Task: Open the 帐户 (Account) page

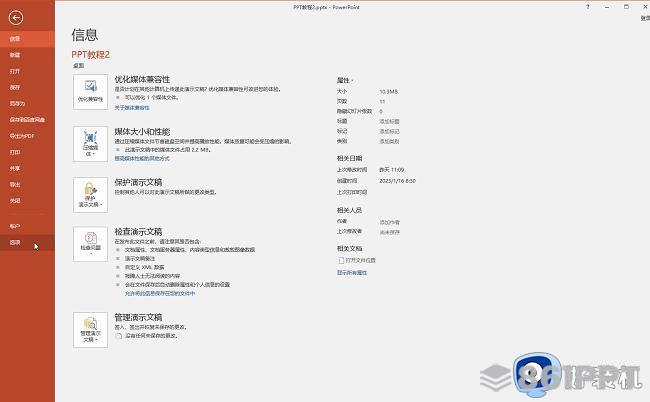Action: click(27, 226)
